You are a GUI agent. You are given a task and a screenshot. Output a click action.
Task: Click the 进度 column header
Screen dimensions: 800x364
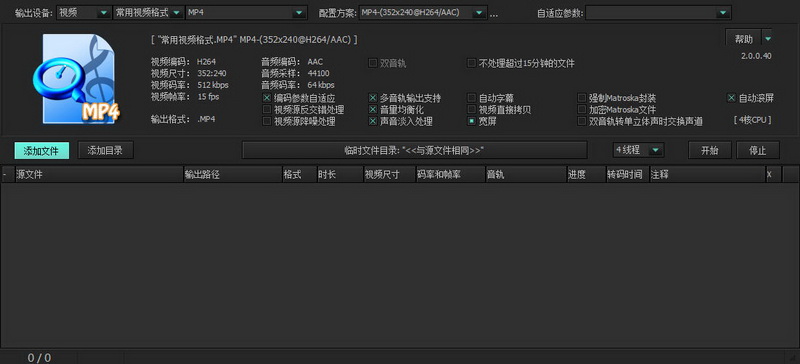(x=586, y=175)
